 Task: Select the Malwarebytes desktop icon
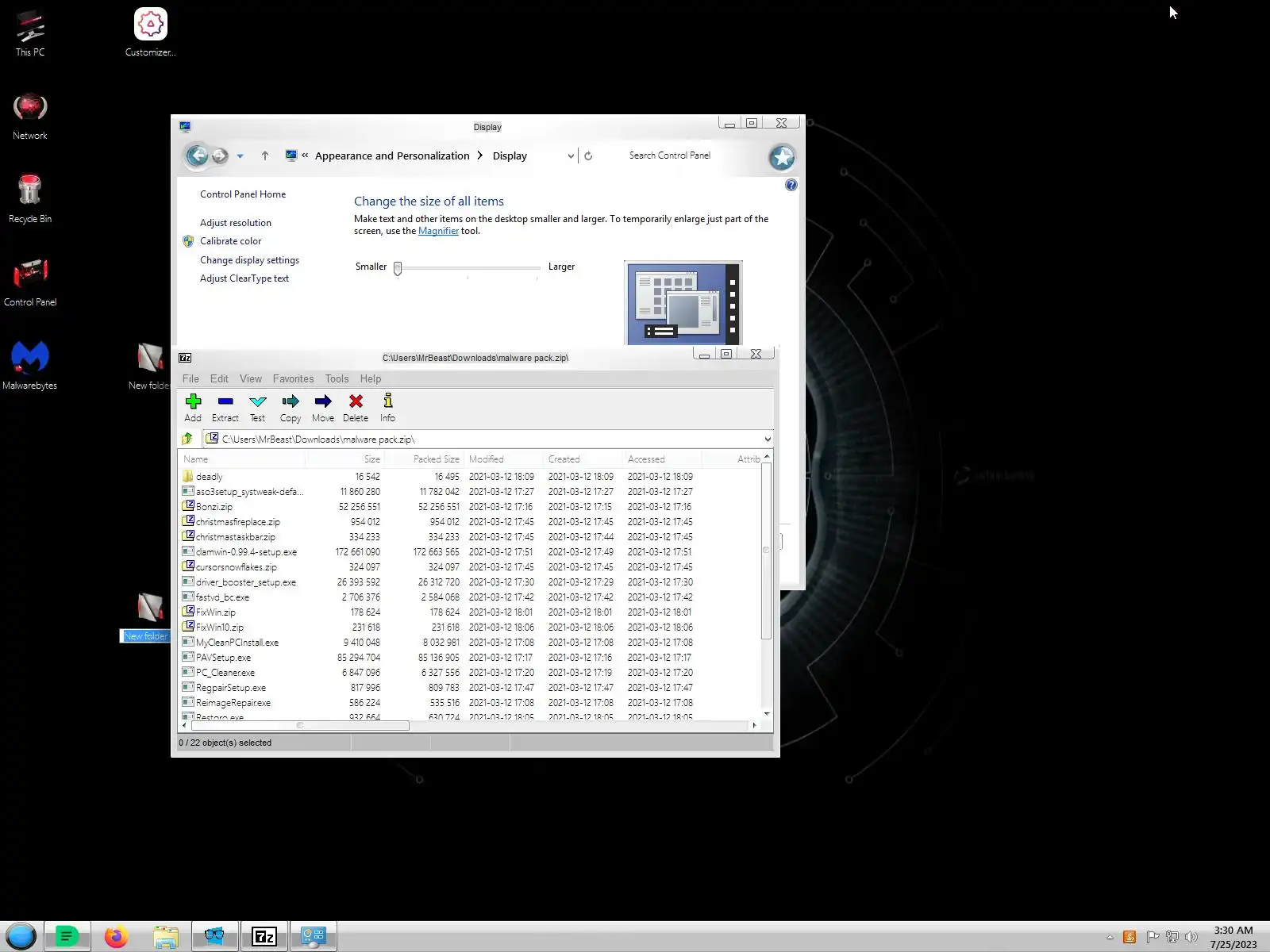click(x=30, y=367)
